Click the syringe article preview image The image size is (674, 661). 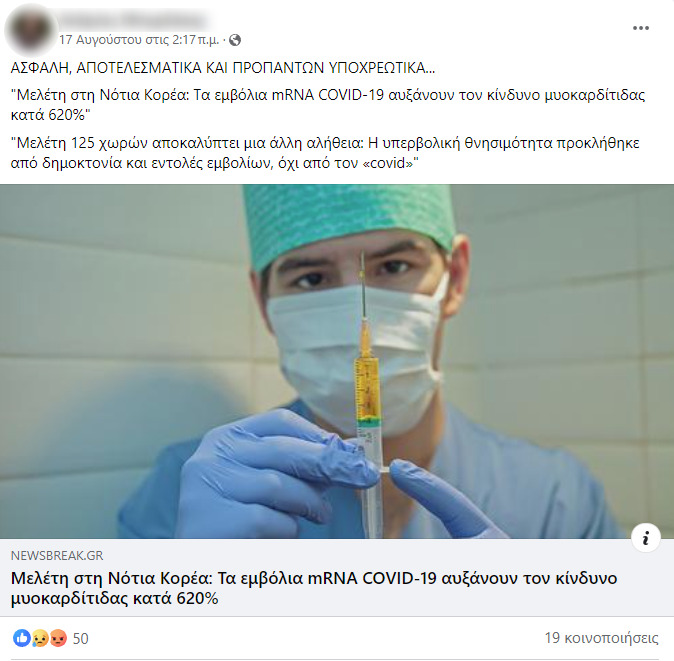point(337,361)
